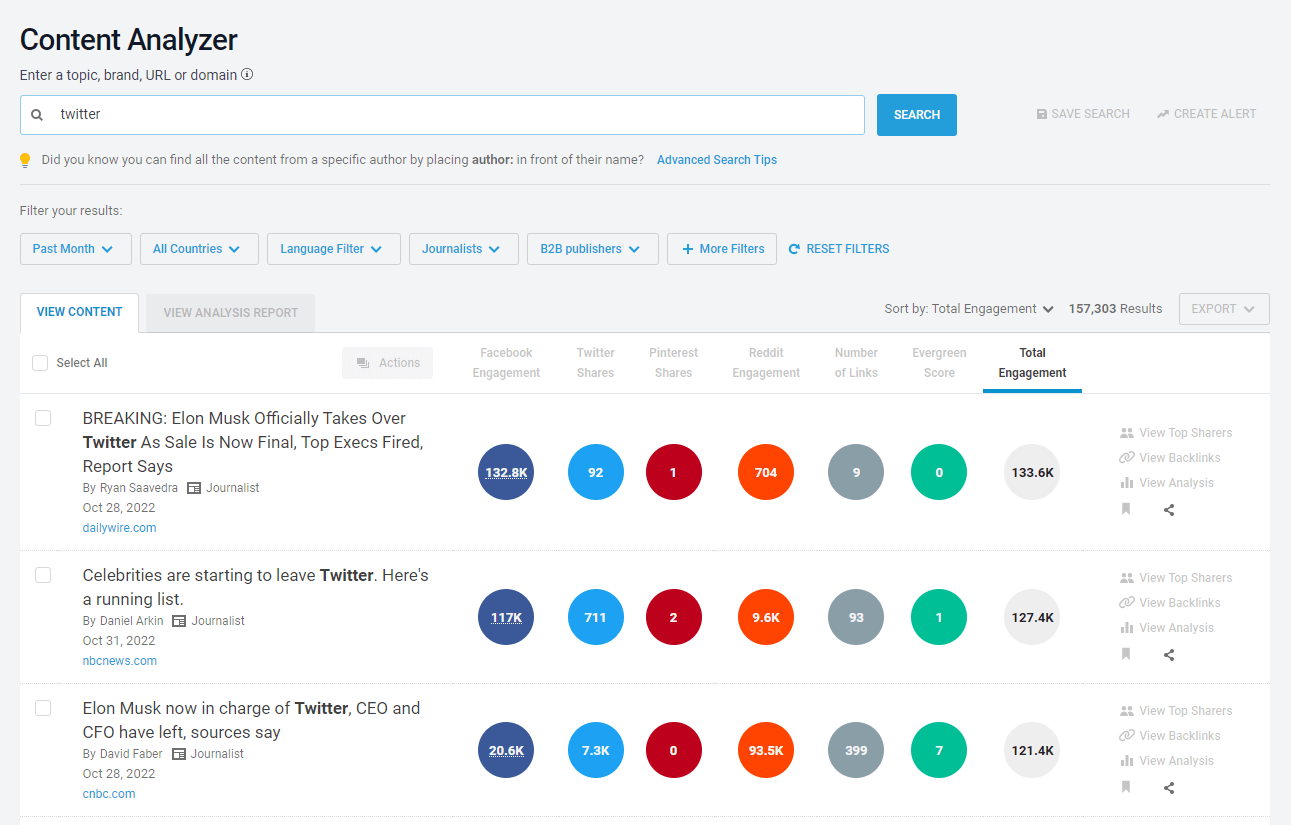
Task: Open the Past Month date filter
Action: tap(76, 249)
